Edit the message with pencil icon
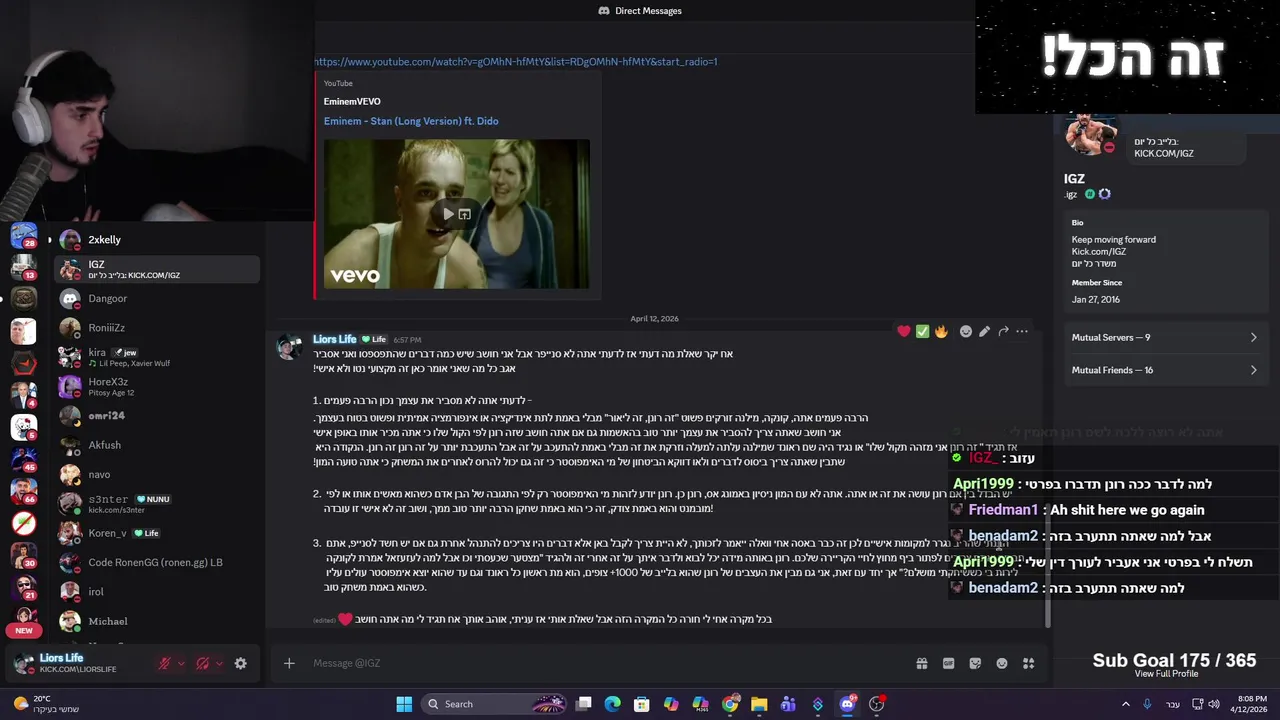This screenshot has width=1280, height=720. [x=984, y=331]
